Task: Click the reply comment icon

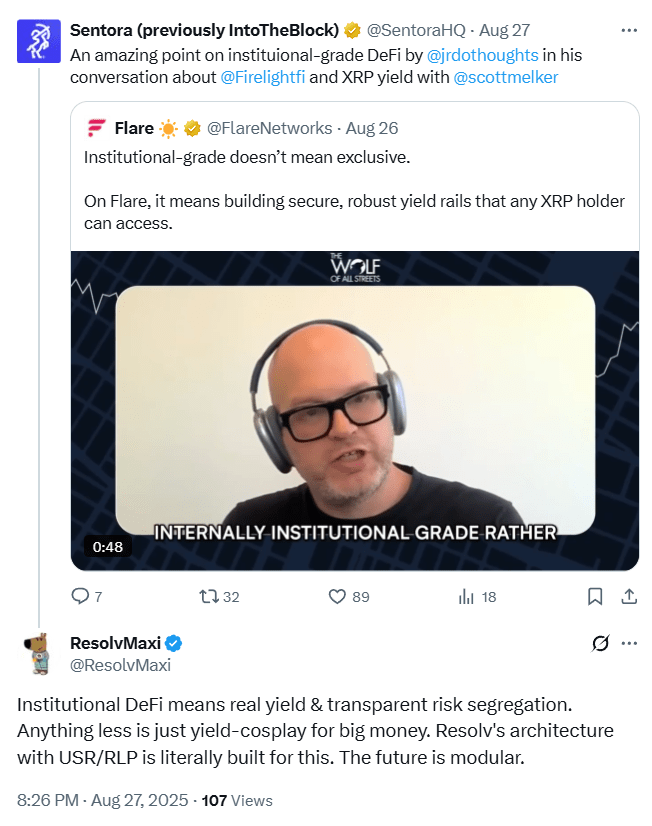Action: tap(81, 596)
